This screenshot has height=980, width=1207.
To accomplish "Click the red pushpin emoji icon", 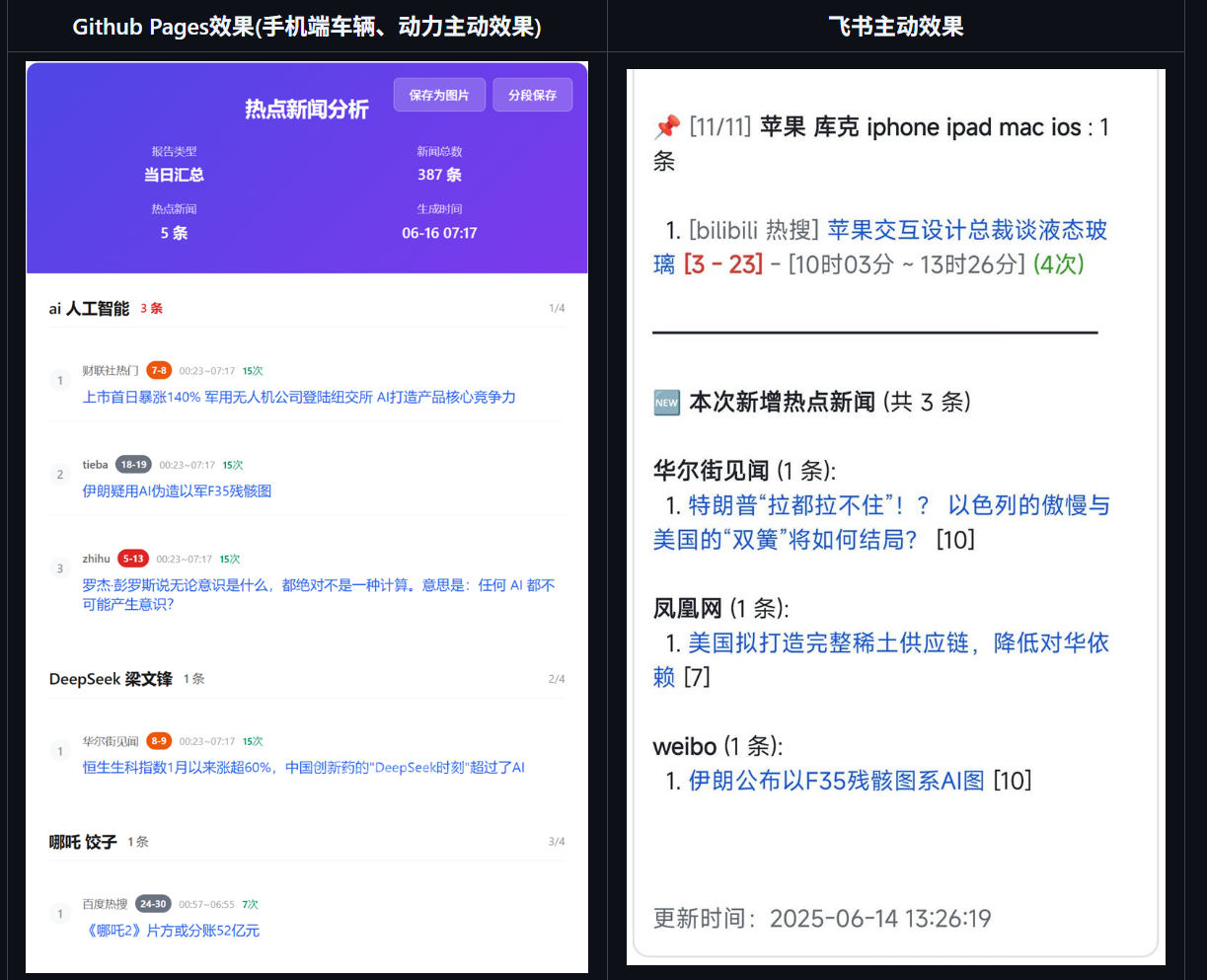I will pyautogui.click(x=667, y=127).
